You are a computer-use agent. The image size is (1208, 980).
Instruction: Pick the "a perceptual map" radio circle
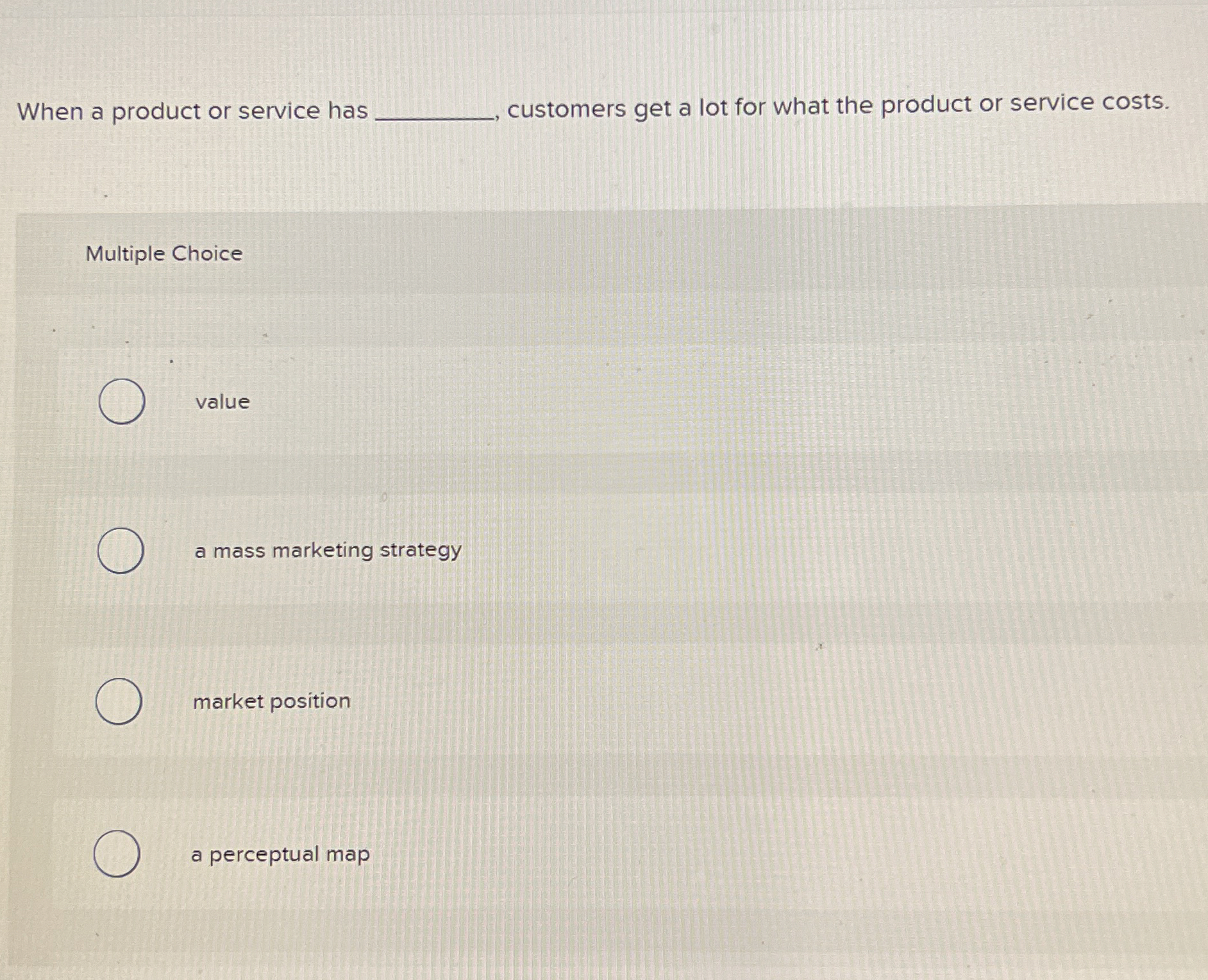tap(117, 854)
